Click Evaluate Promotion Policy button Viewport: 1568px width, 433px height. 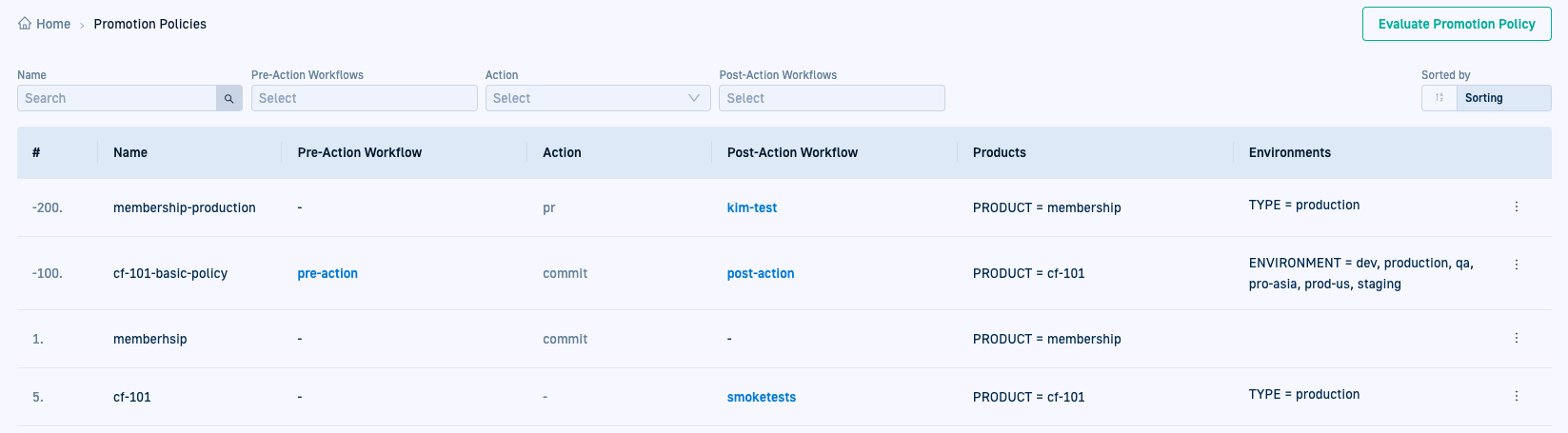point(1456,24)
